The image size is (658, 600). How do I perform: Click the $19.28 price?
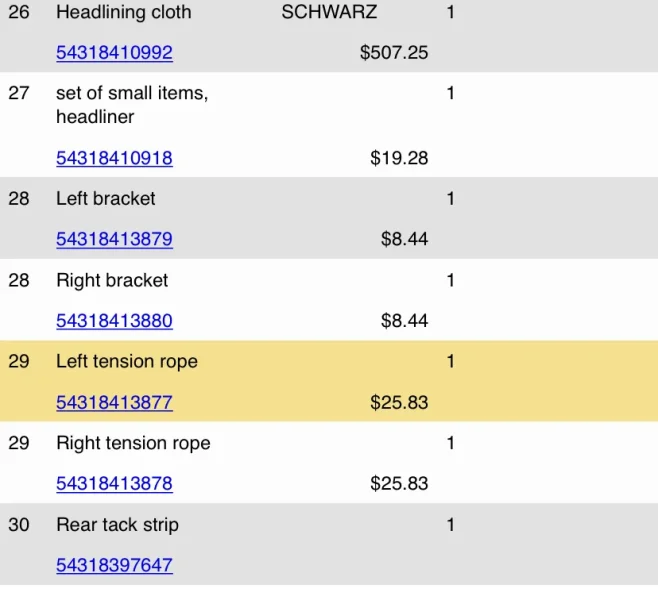tap(399, 159)
